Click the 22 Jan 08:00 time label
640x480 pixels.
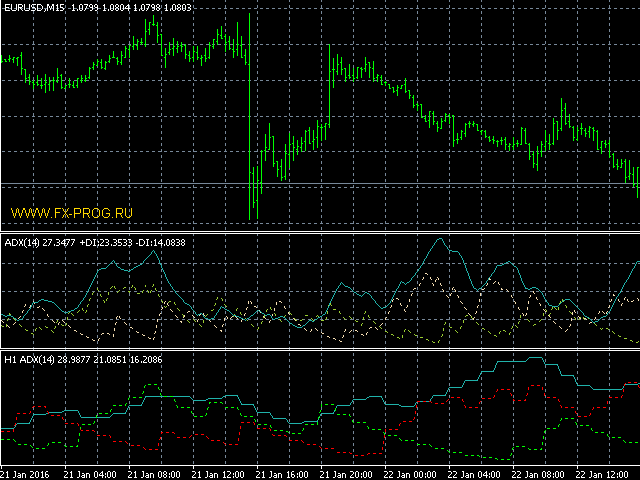point(538,475)
